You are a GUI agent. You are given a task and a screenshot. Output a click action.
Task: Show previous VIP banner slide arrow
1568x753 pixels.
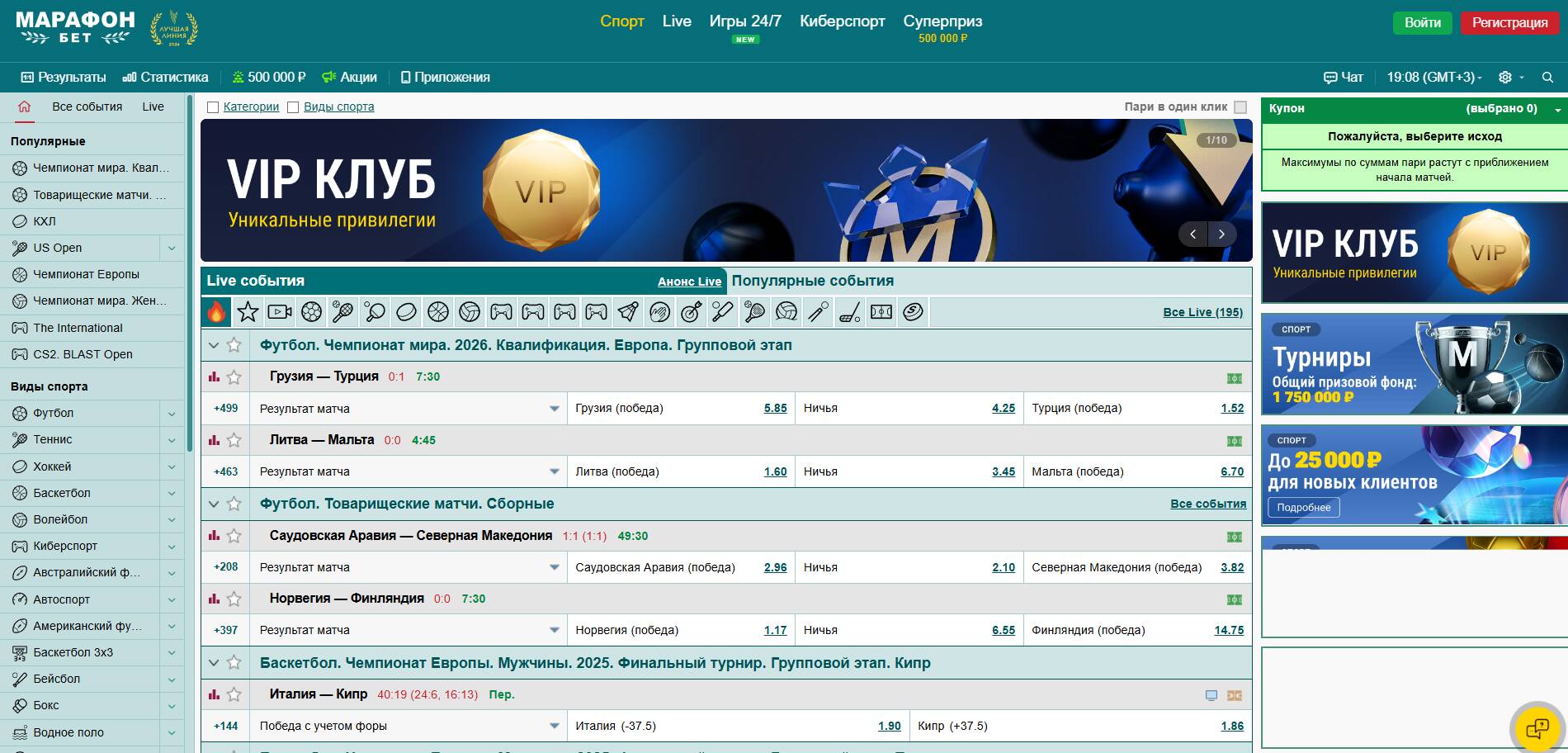click(1193, 234)
